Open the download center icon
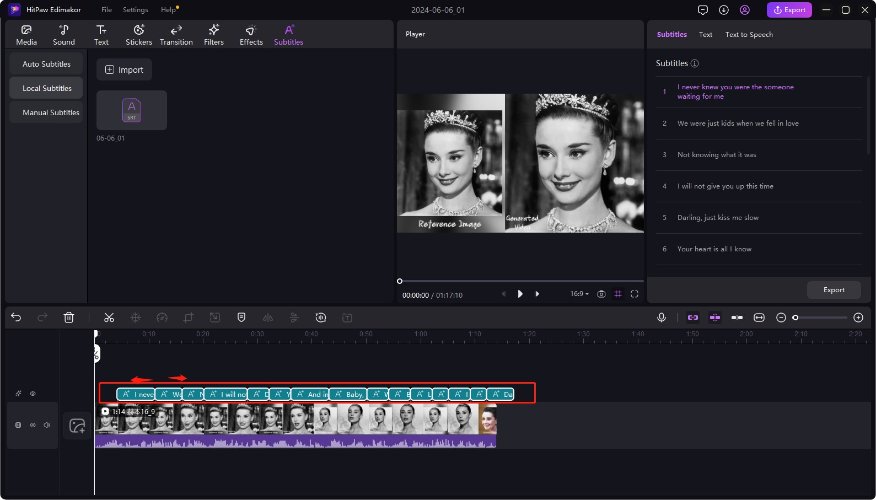Image resolution: width=876 pixels, height=500 pixels. point(723,10)
